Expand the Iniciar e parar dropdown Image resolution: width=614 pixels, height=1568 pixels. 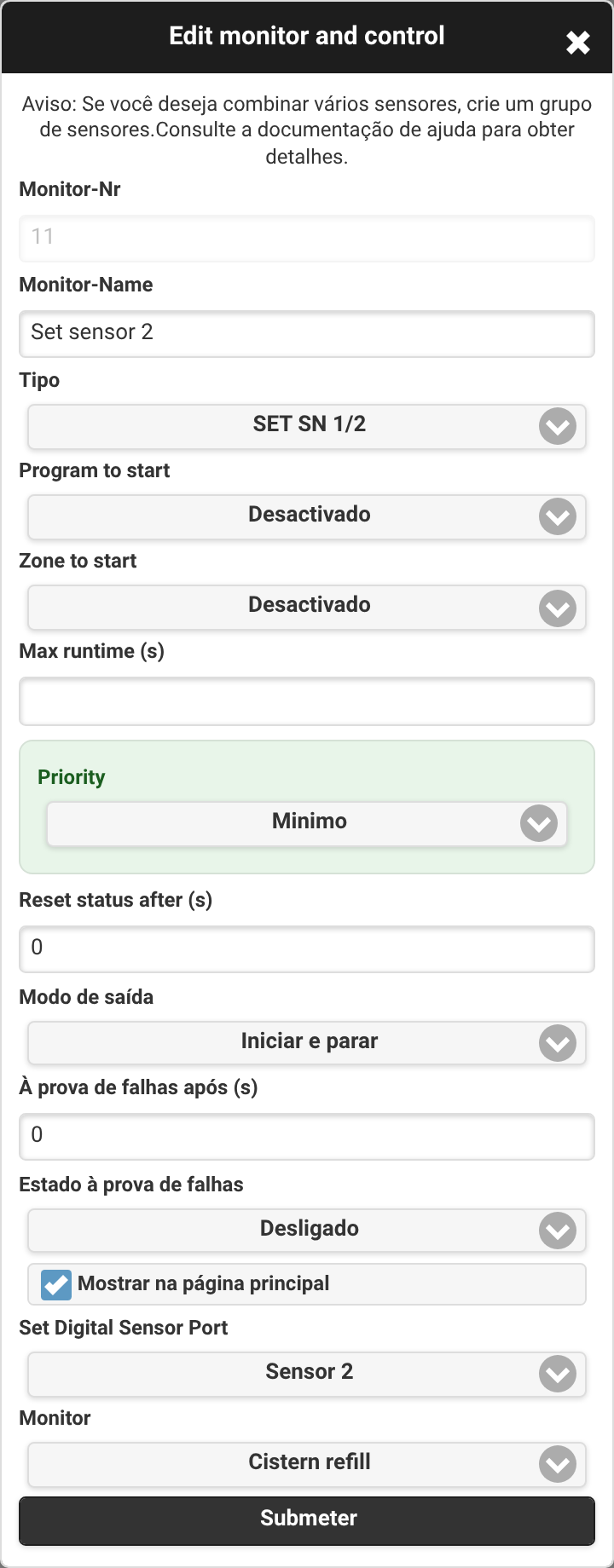coord(307,1043)
